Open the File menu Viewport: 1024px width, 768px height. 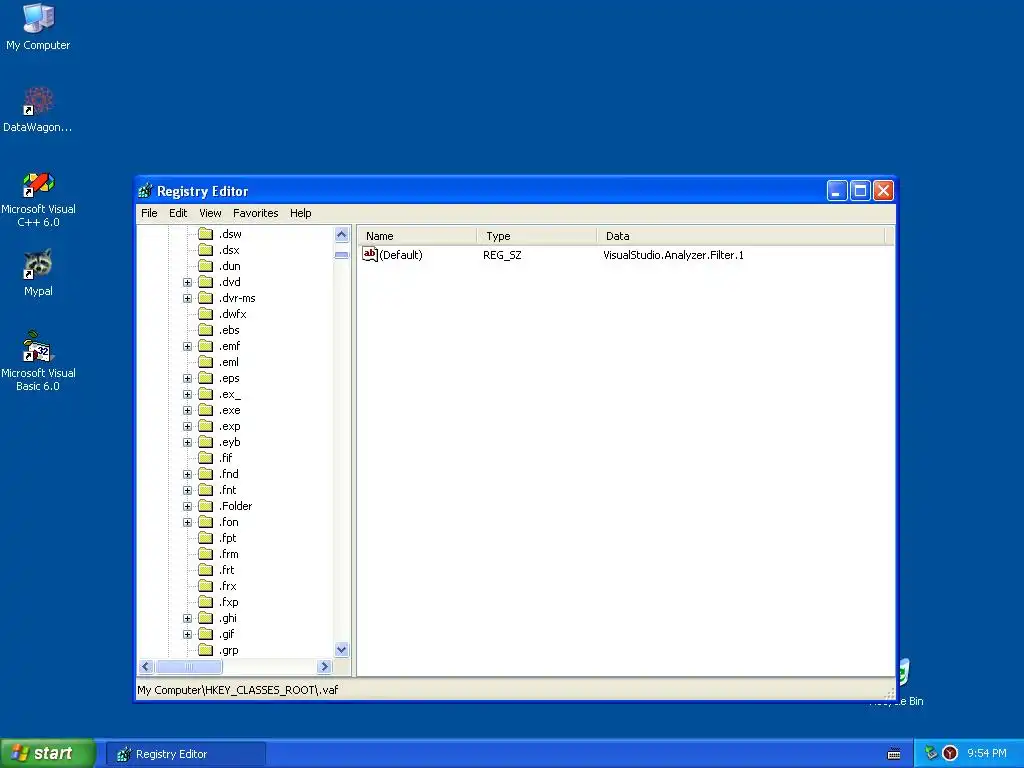pyautogui.click(x=149, y=213)
